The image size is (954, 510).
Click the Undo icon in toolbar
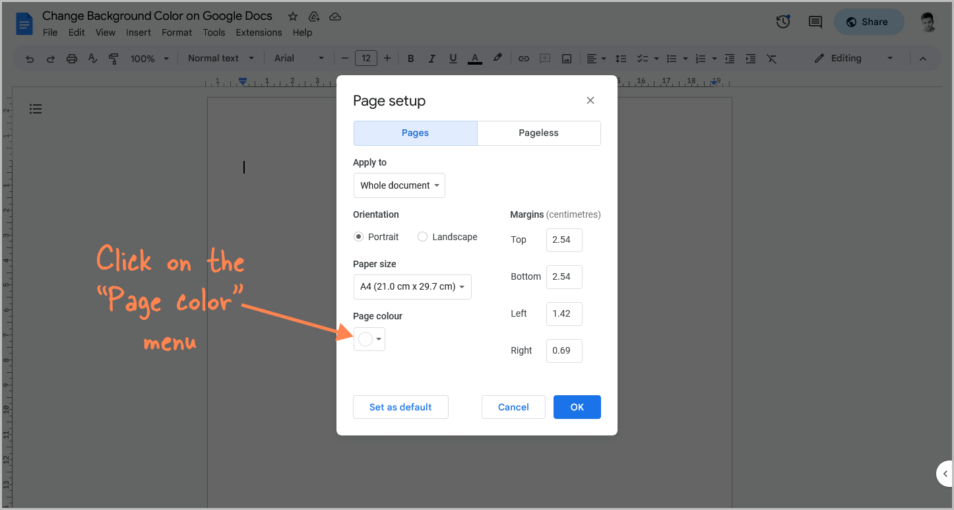[29, 58]
